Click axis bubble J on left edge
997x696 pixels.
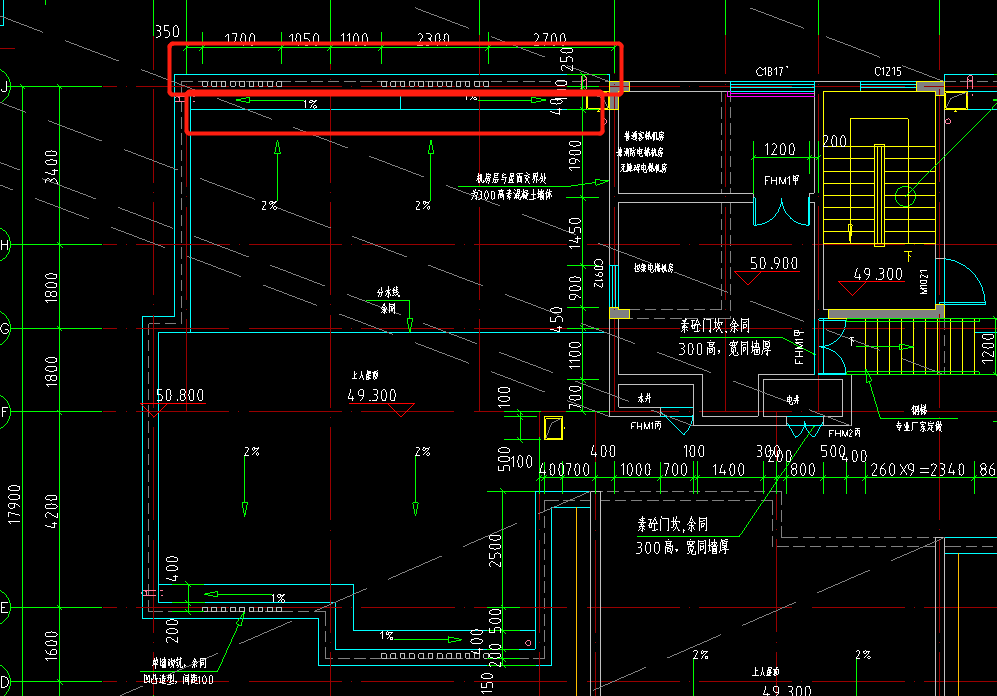point(3,86)
